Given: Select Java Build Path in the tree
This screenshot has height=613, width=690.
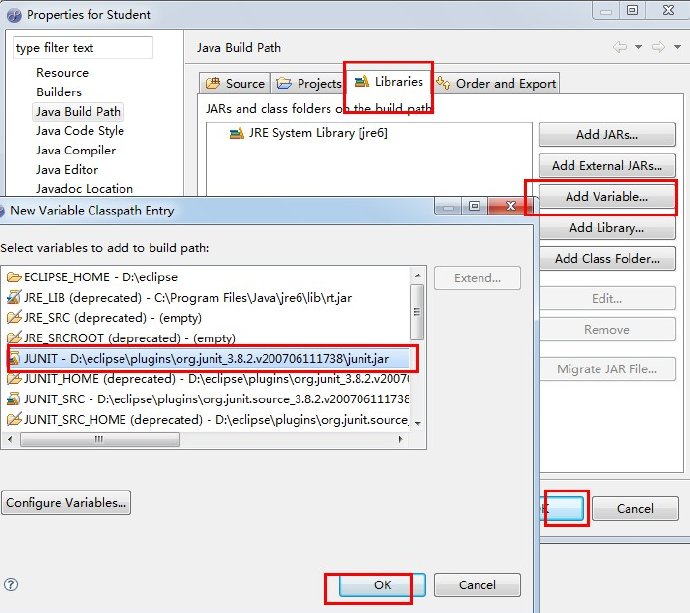Looking at the screenshot, I should (78, 112).
